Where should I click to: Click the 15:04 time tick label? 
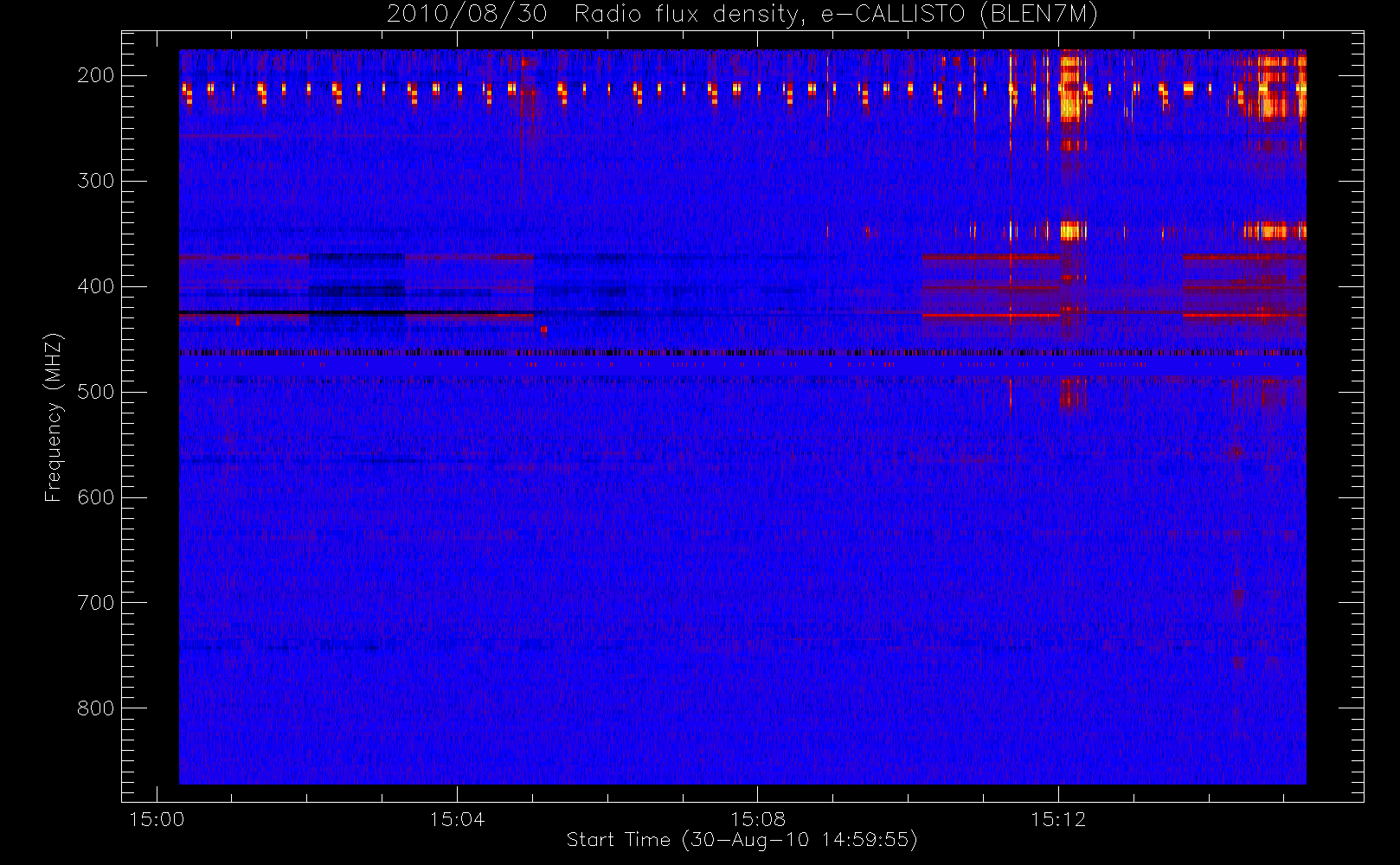[457, 819]
